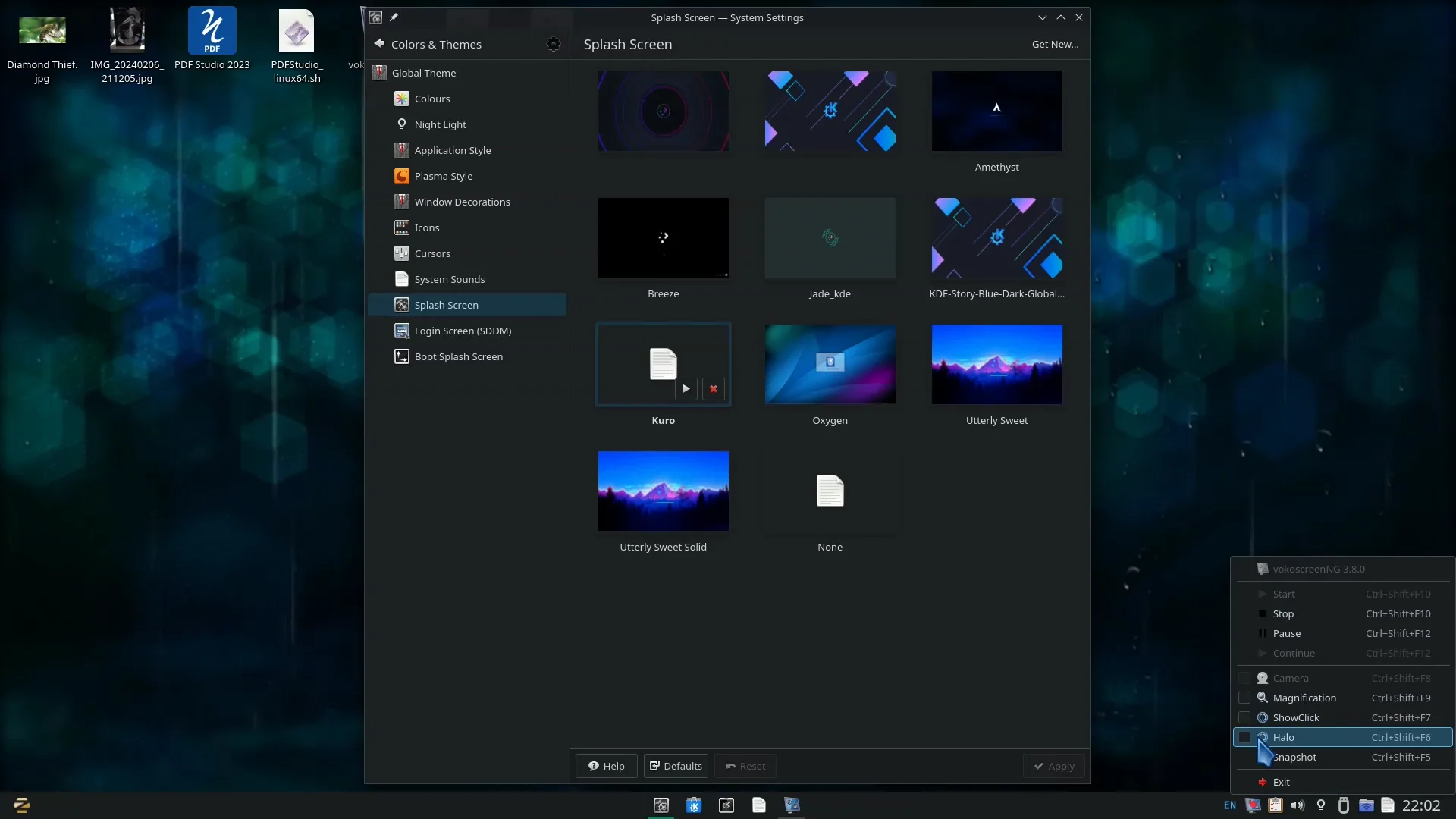The height and width of the screenshot is (819, 1456).
Task: Select System Sounds in the sidebar
Action: 467,279
